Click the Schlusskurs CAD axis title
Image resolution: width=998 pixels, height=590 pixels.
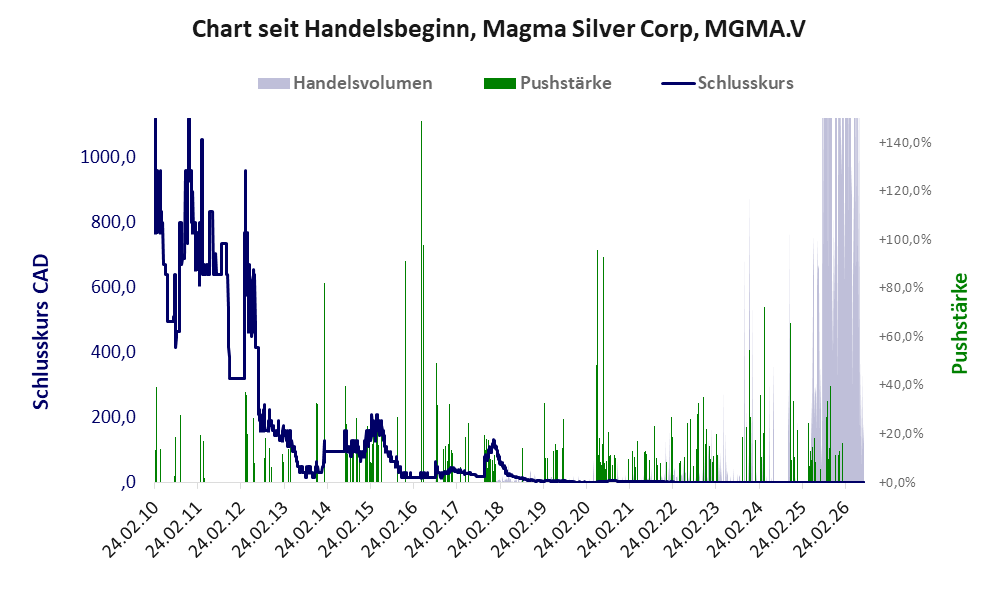tap(41, 332)
